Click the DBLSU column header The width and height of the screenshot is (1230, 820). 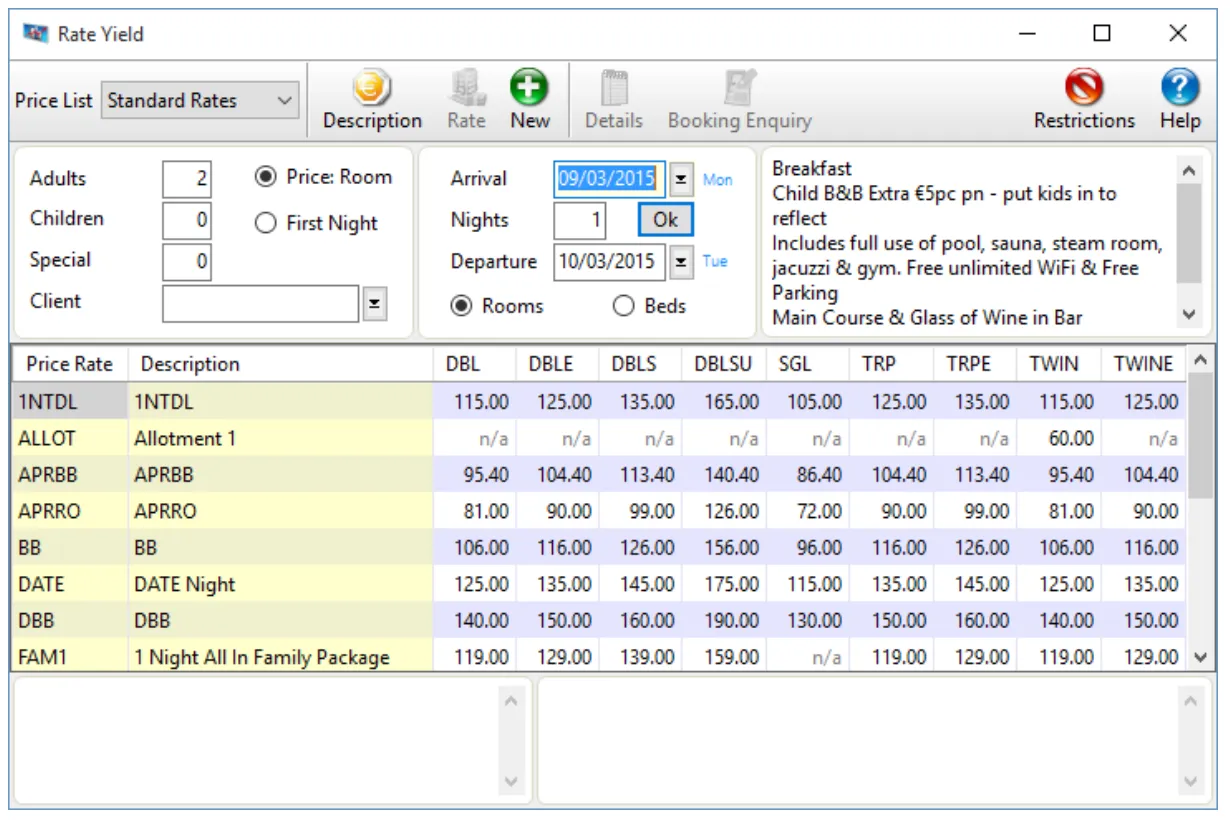tap(723, 364)
